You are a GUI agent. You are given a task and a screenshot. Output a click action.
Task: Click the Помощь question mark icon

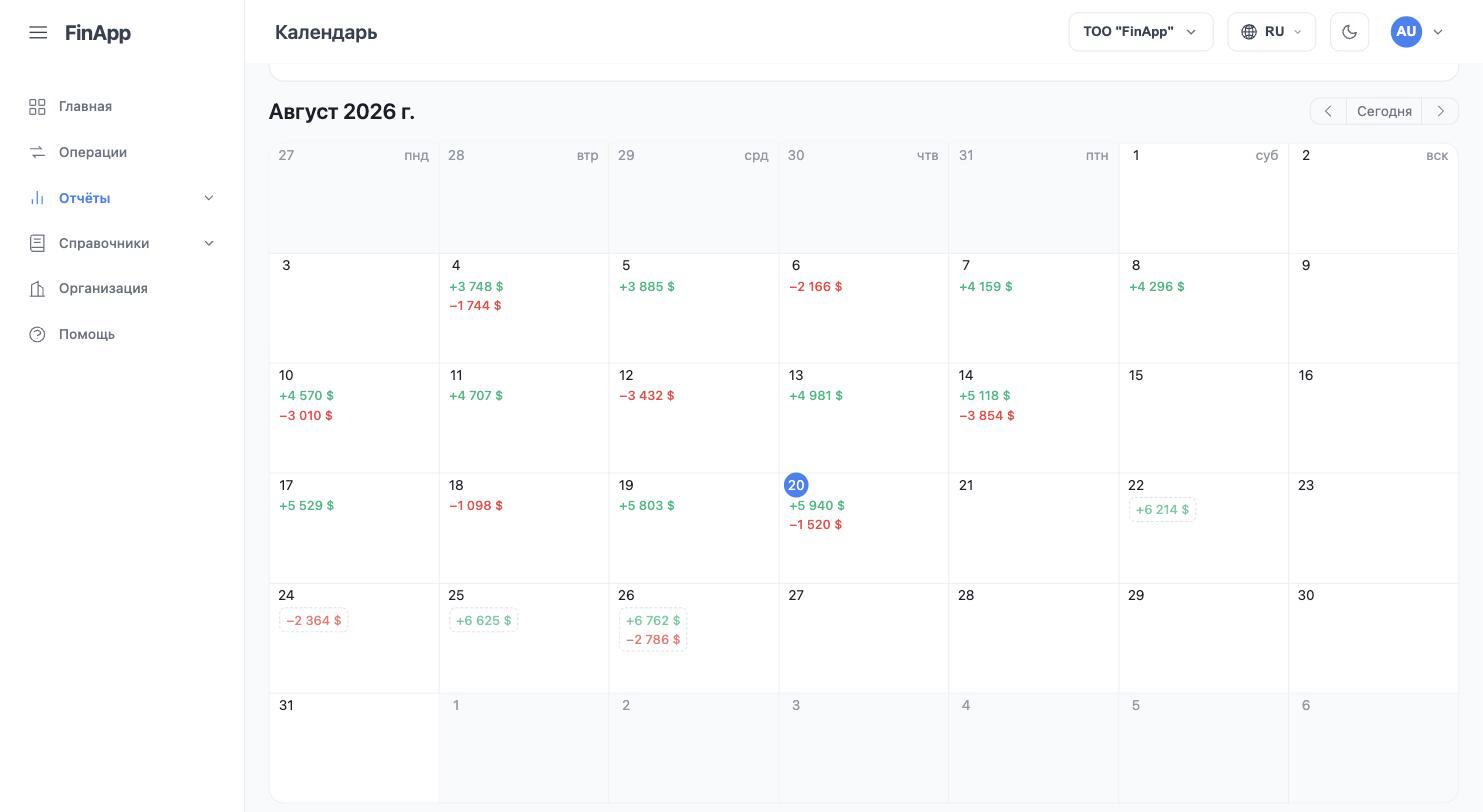point(37,334)
